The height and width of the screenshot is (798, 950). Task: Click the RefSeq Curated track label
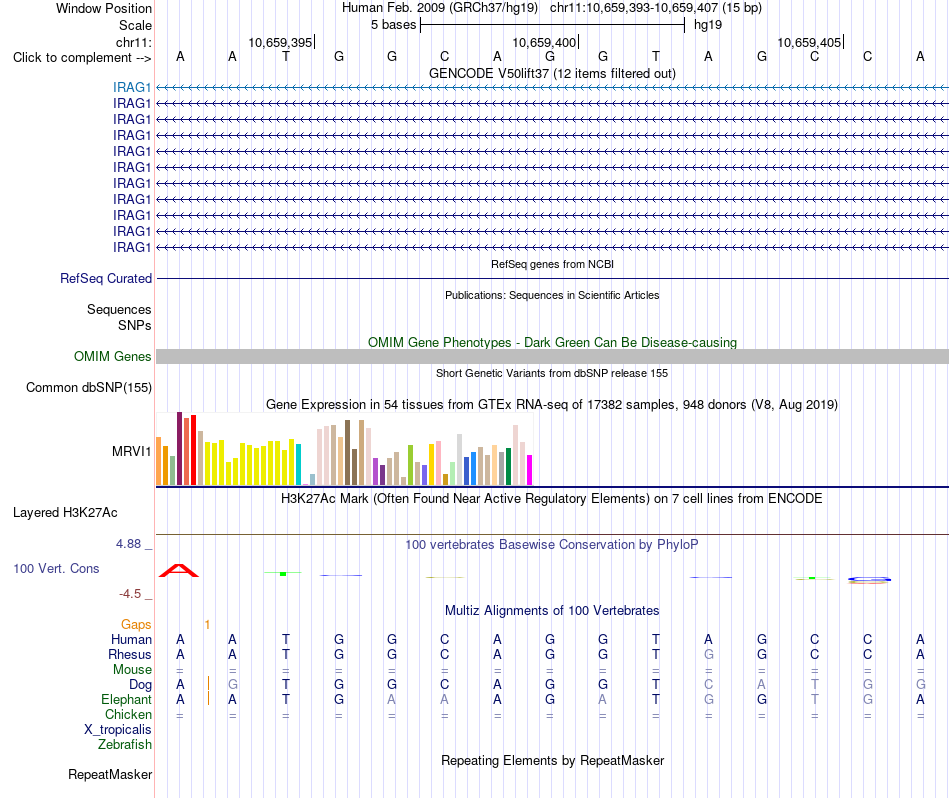click(x=105, y=278)
